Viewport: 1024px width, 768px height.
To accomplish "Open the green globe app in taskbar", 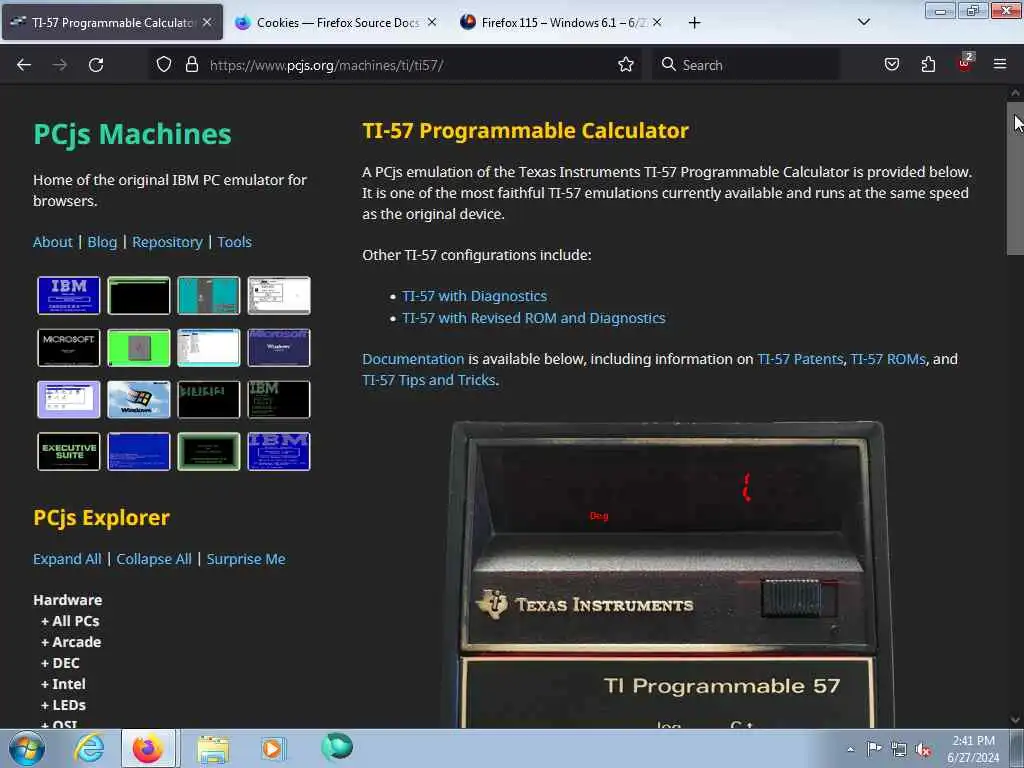I will click(x=337, y=746).
